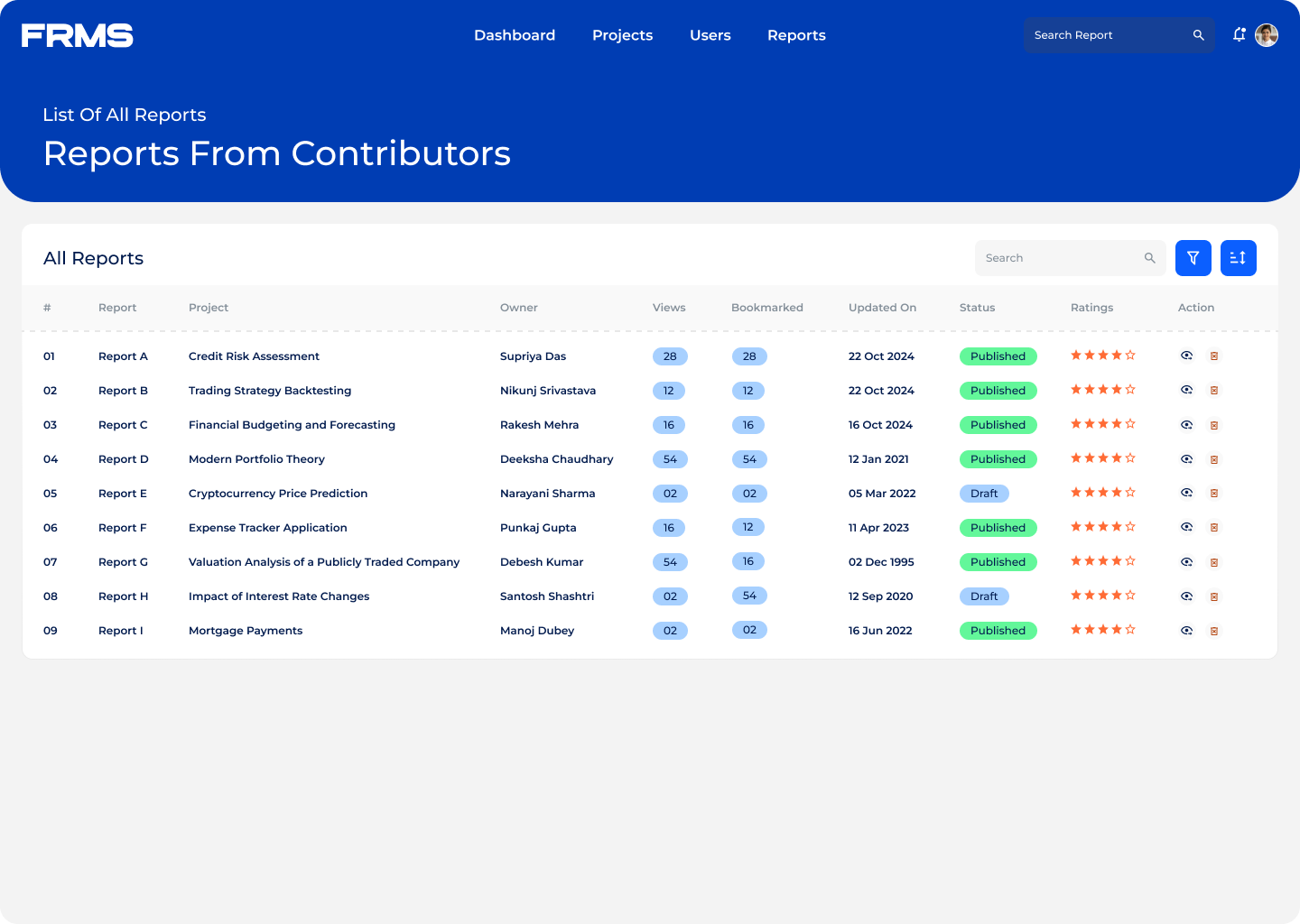Screen dimensions: 1300x924
Task: View Report B with the eye icon
Action: [x=1187, y=391]
